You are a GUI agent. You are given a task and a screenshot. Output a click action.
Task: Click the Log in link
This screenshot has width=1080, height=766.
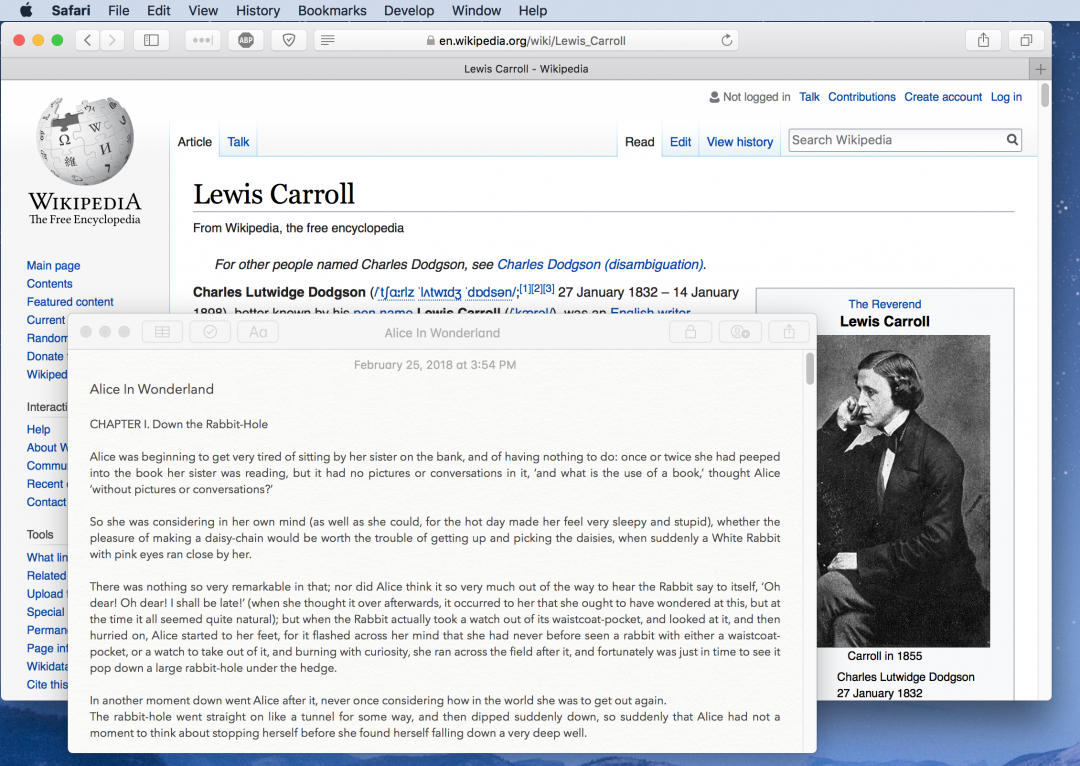(x=1006, y=97)
